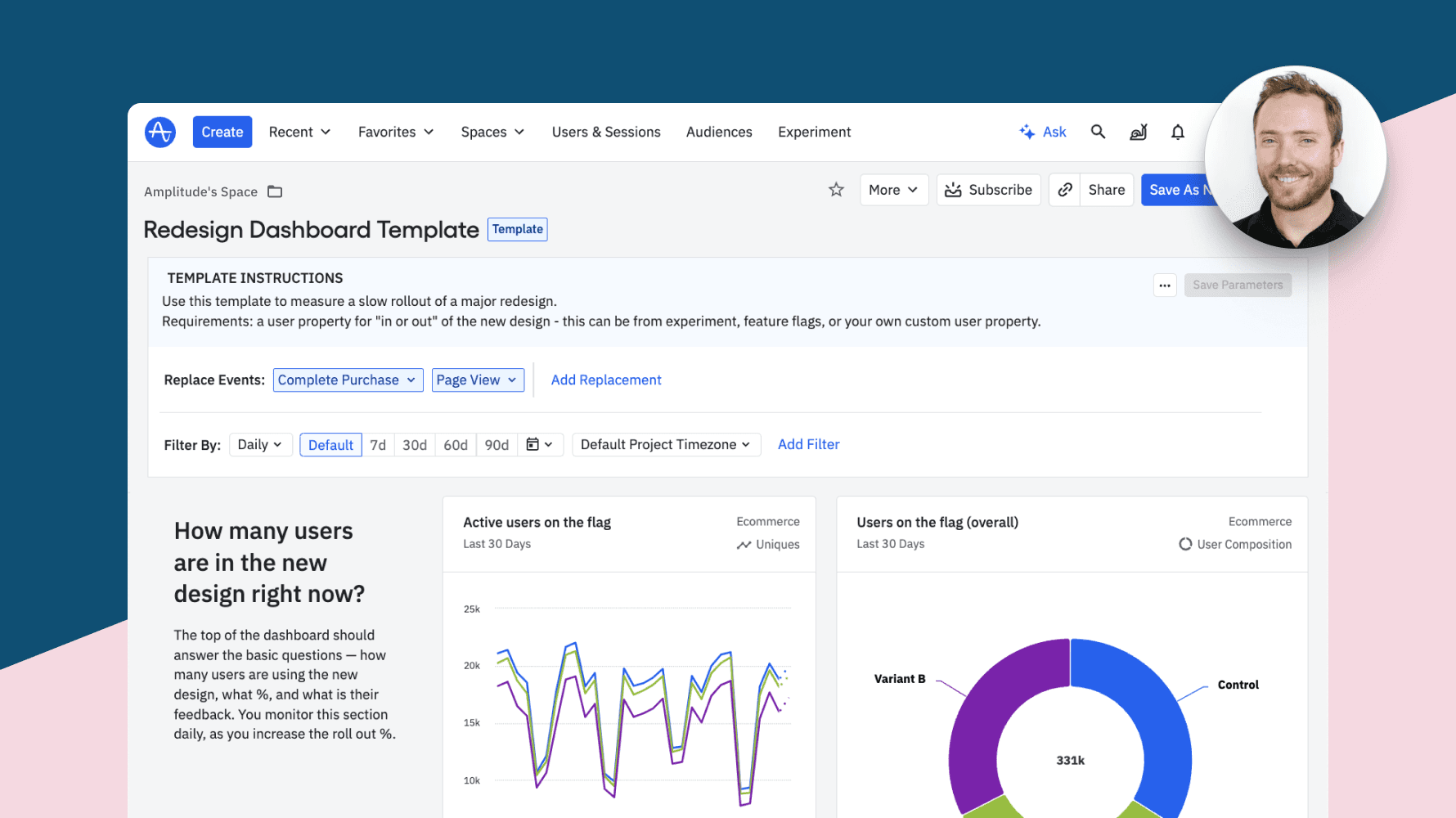
Task: Select the 30d time range
Action: (x=415, y=445)
